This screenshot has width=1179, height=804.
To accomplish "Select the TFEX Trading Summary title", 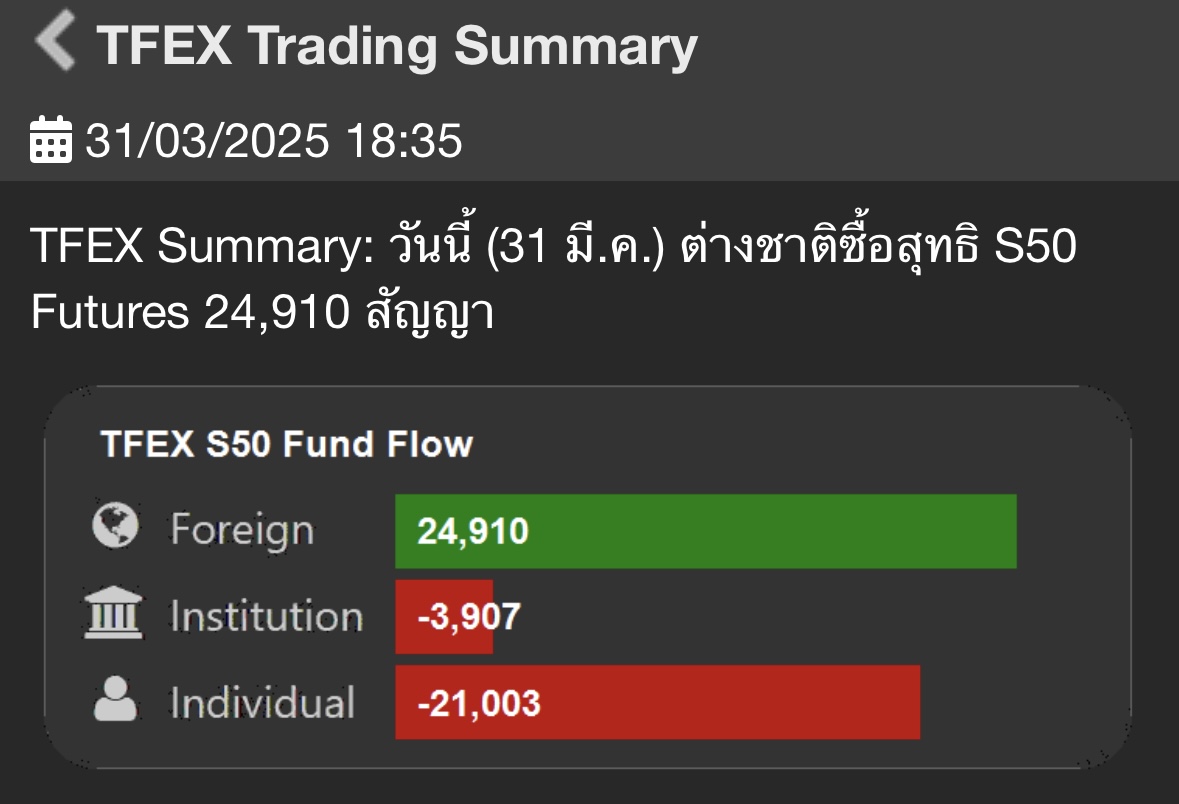I will tap(396, 46).
